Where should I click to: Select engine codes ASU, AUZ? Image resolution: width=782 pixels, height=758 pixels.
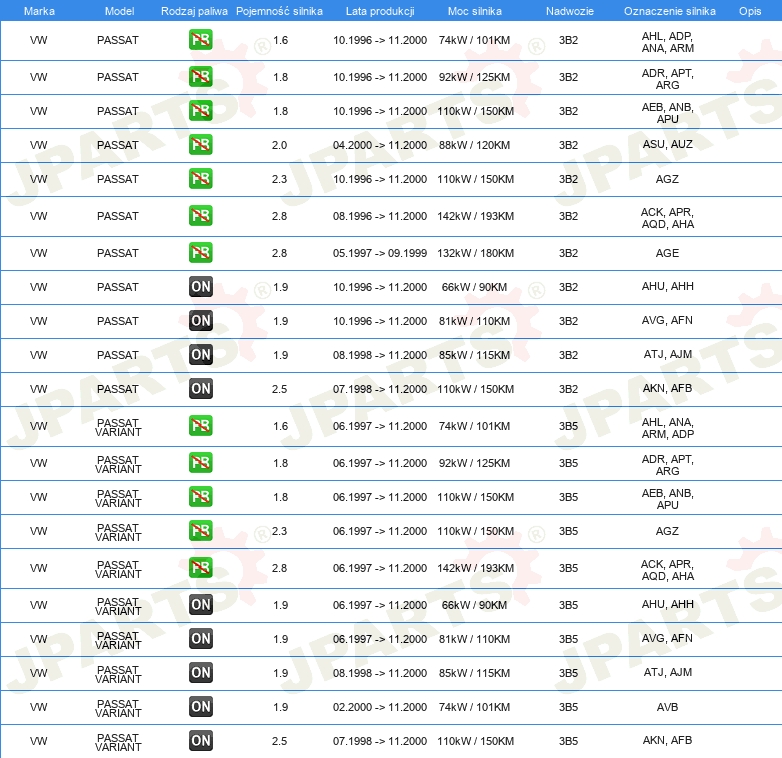(667, 144)
